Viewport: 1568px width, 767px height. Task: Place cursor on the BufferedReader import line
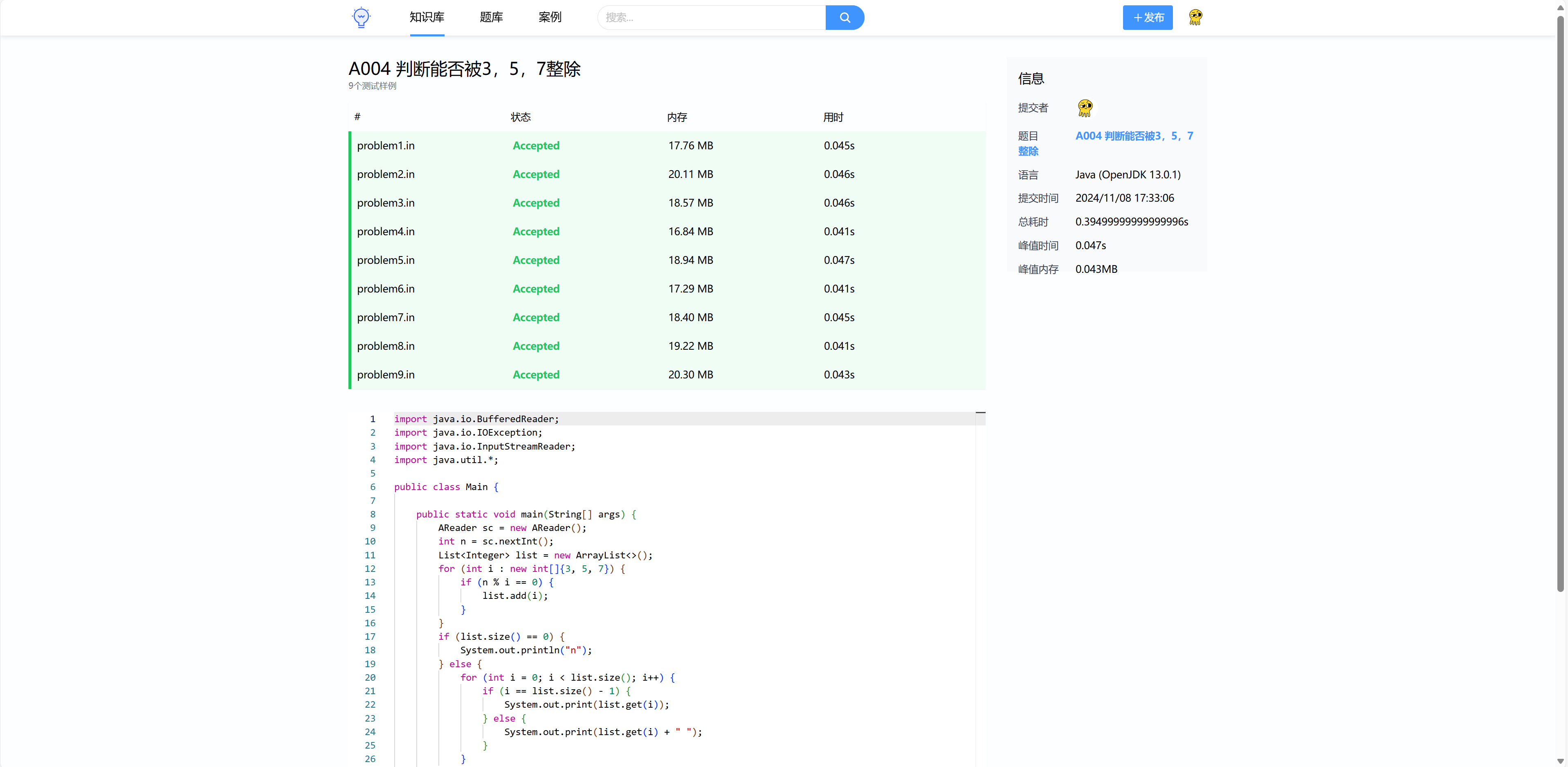pyautogui.click(x=476, y=419)
